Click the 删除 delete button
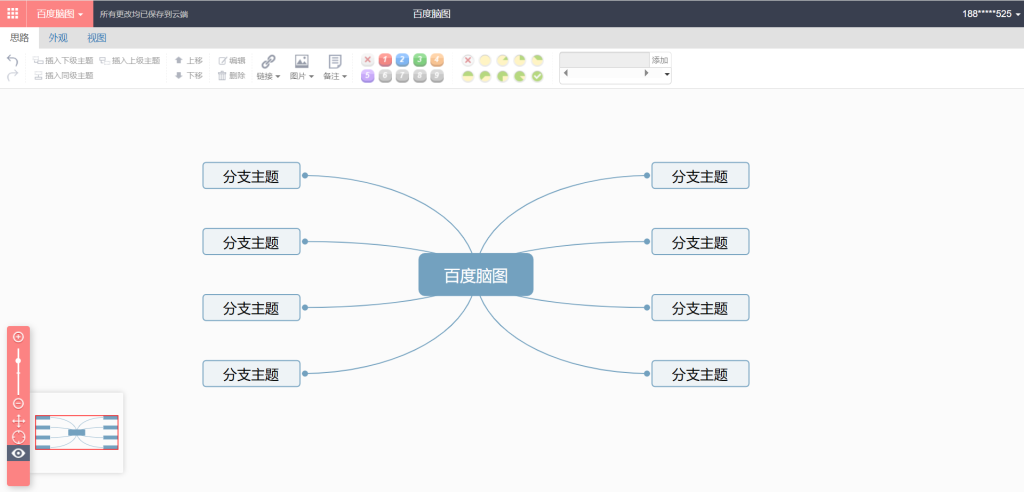Viewport: 1024px width, 492px height. [232, 76]
